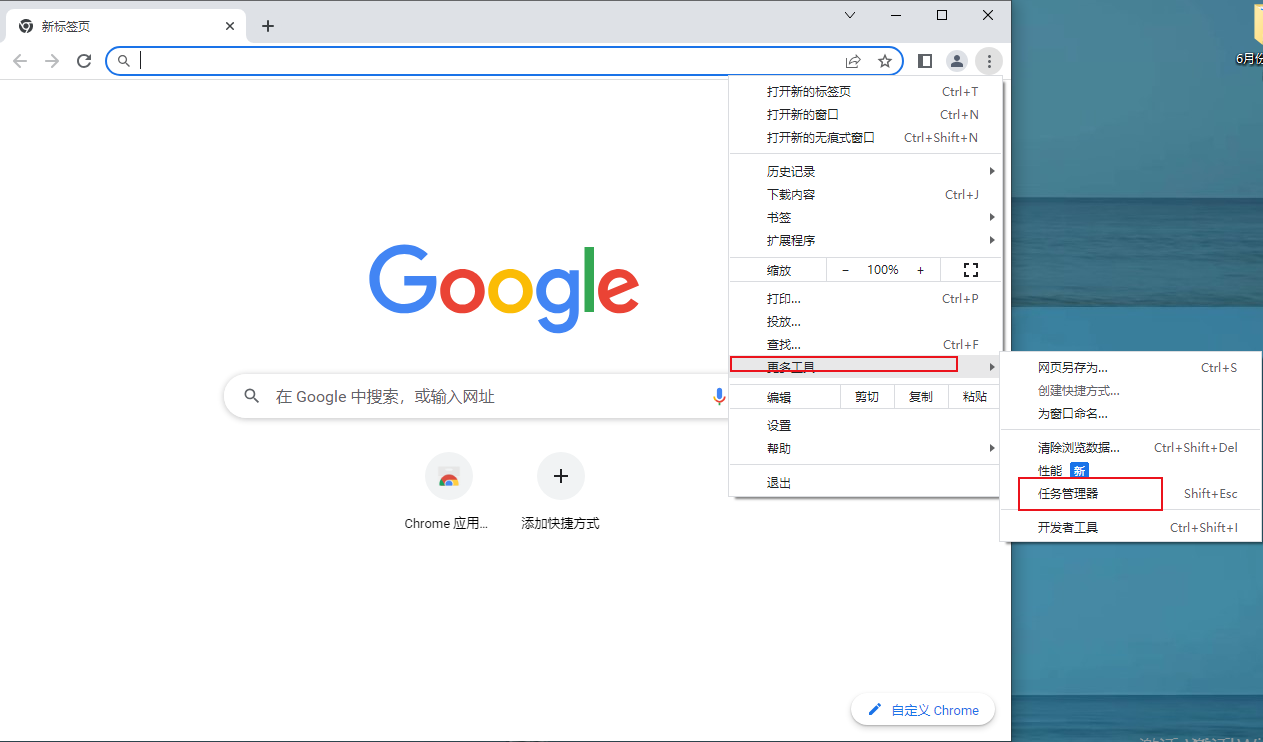Select 网页另存为... submenu item
Screen dimensions: 1263x742
[1131, 367]
